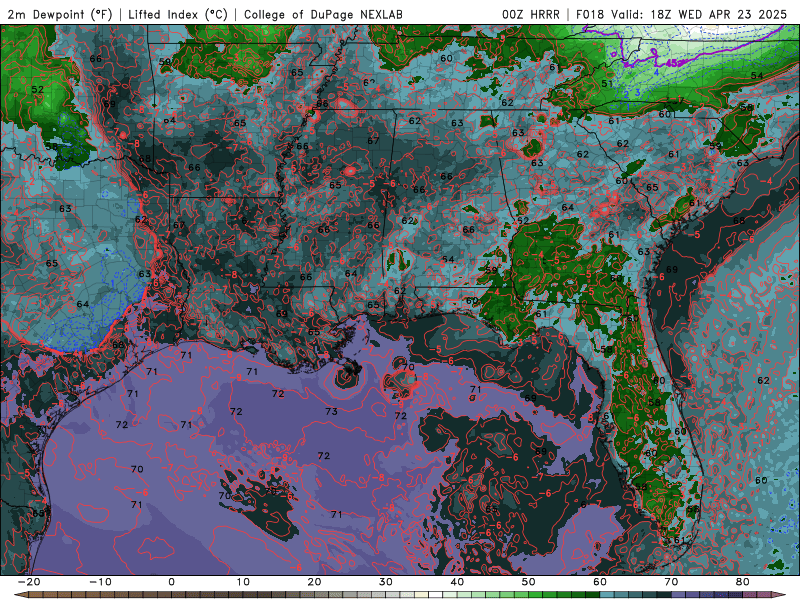This screenshot has height=600, width=800.
Task: Click the "2m Dewpoint (°F)" header text
Action: pyautogui.click(x=59, y=14)
